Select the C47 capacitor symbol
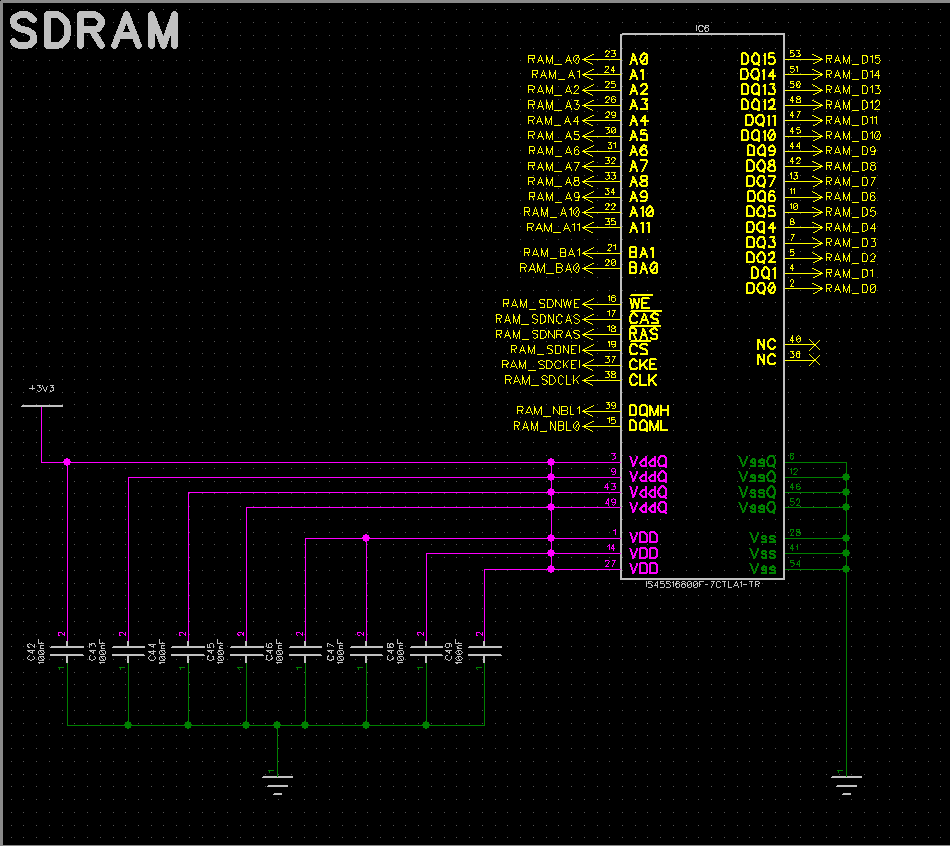Image resolution: width=950 pixels, height=846 pixels. 367,651
